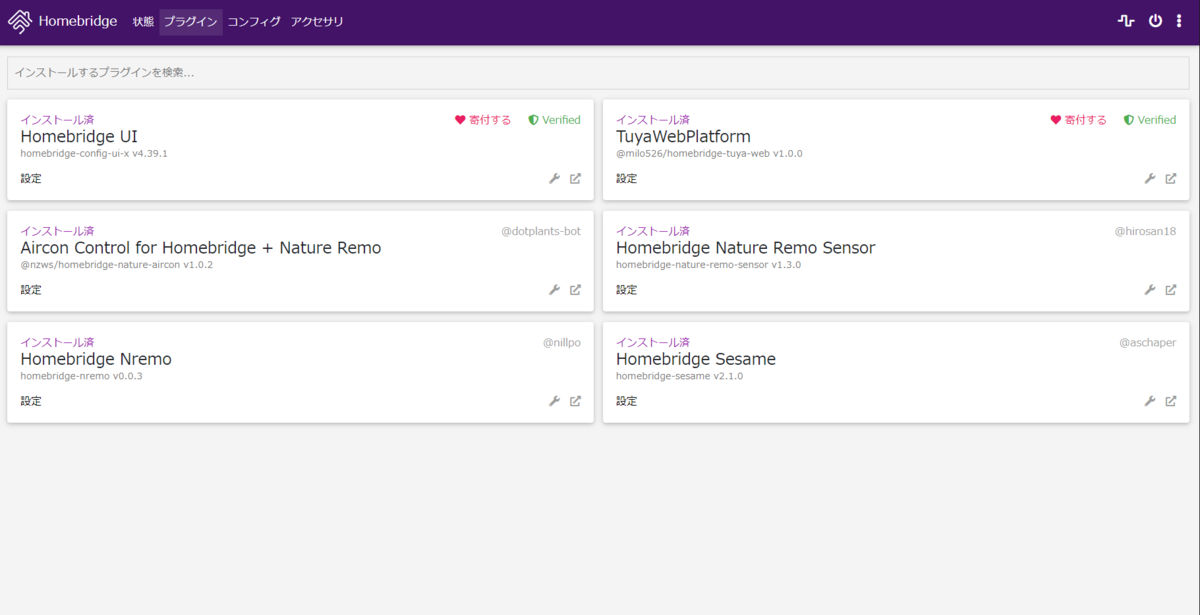Click wrench icon on Nature Remo Sensor card
Screen dimensions: 1200x615
click(x=1150, y=290)
